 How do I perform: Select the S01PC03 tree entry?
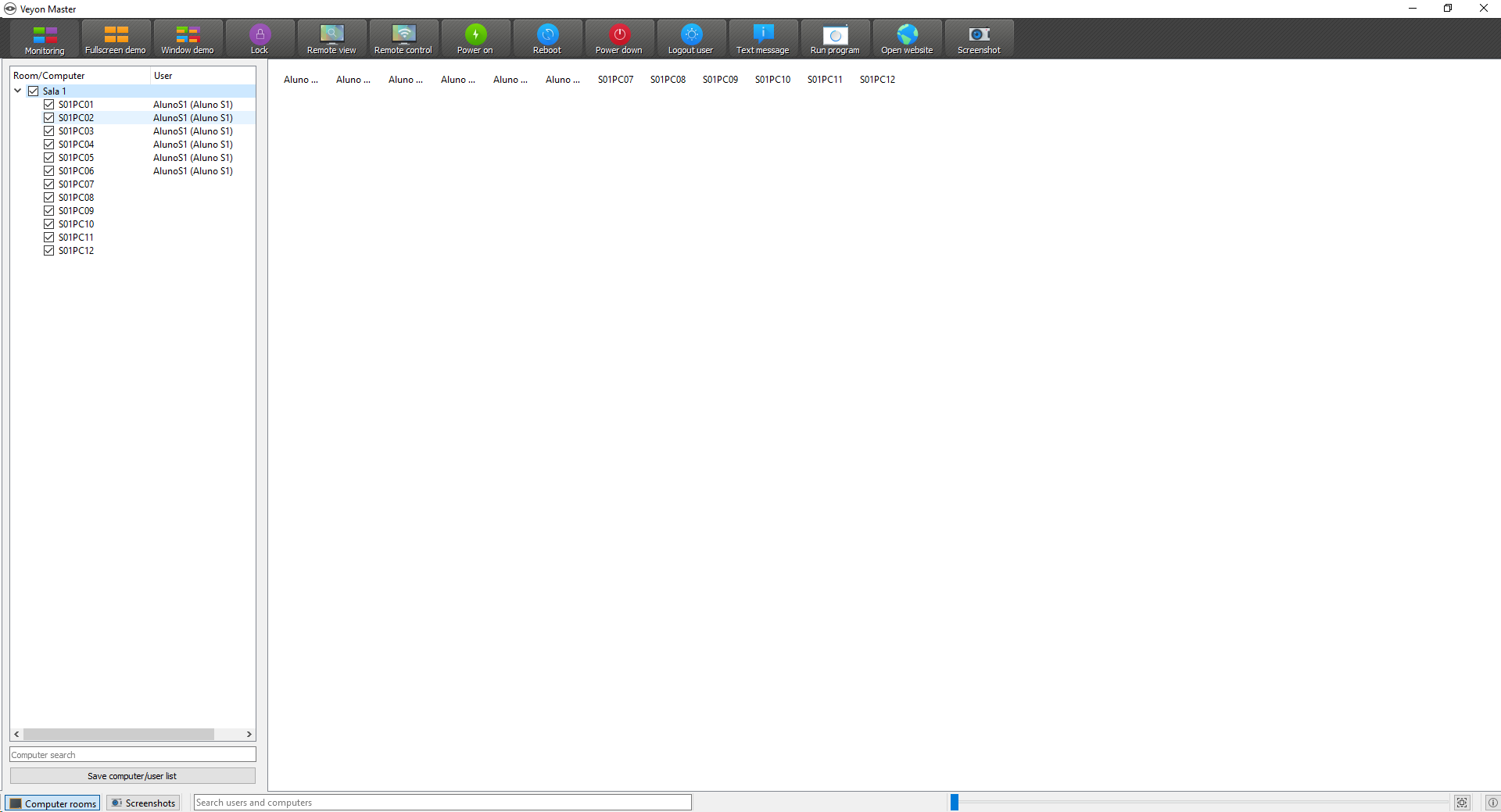[x=76, y=131]
